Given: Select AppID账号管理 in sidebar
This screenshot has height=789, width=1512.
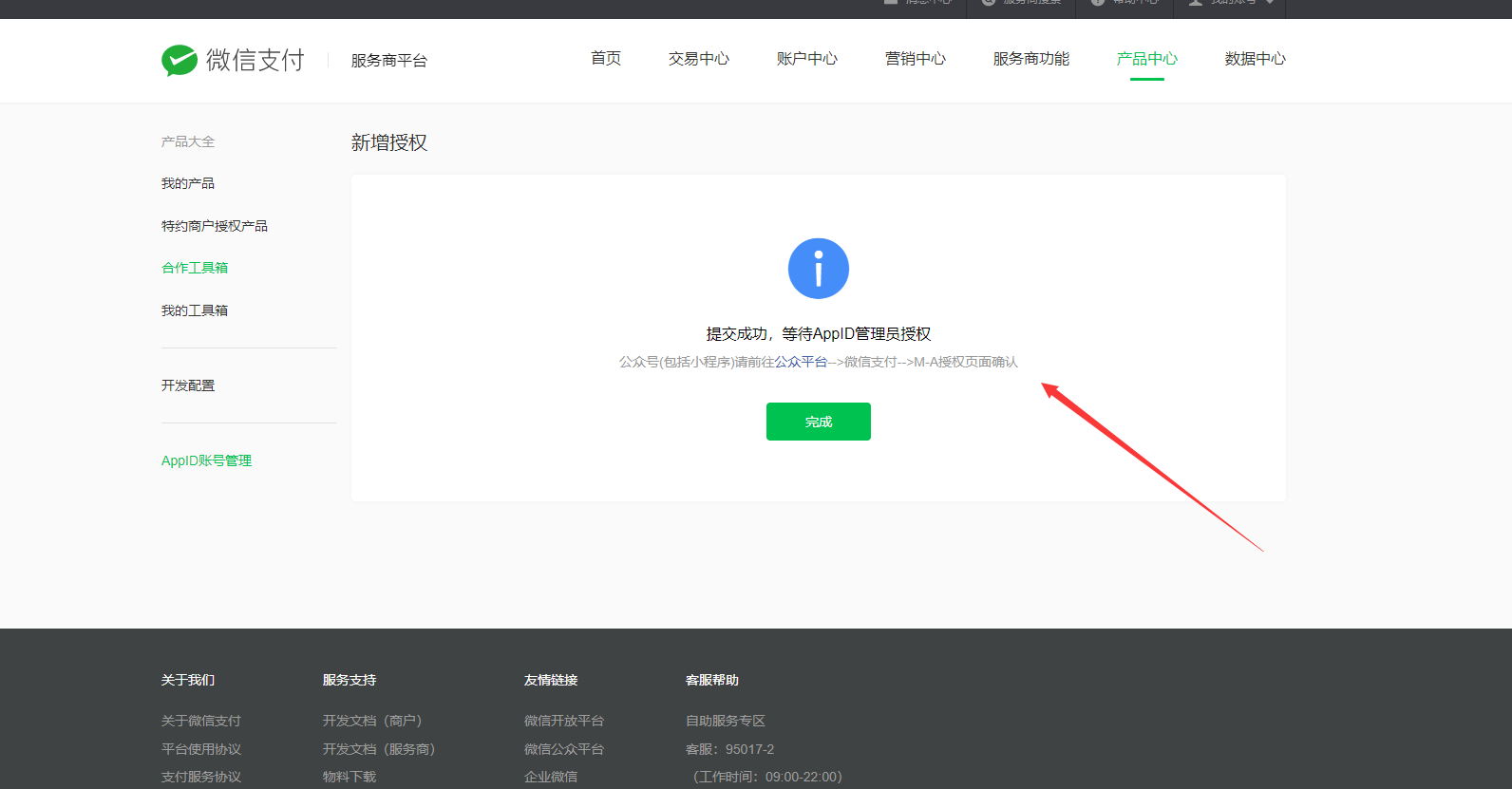Looking at the screenshot, I should pyautogui.click(x=206, y=460).
